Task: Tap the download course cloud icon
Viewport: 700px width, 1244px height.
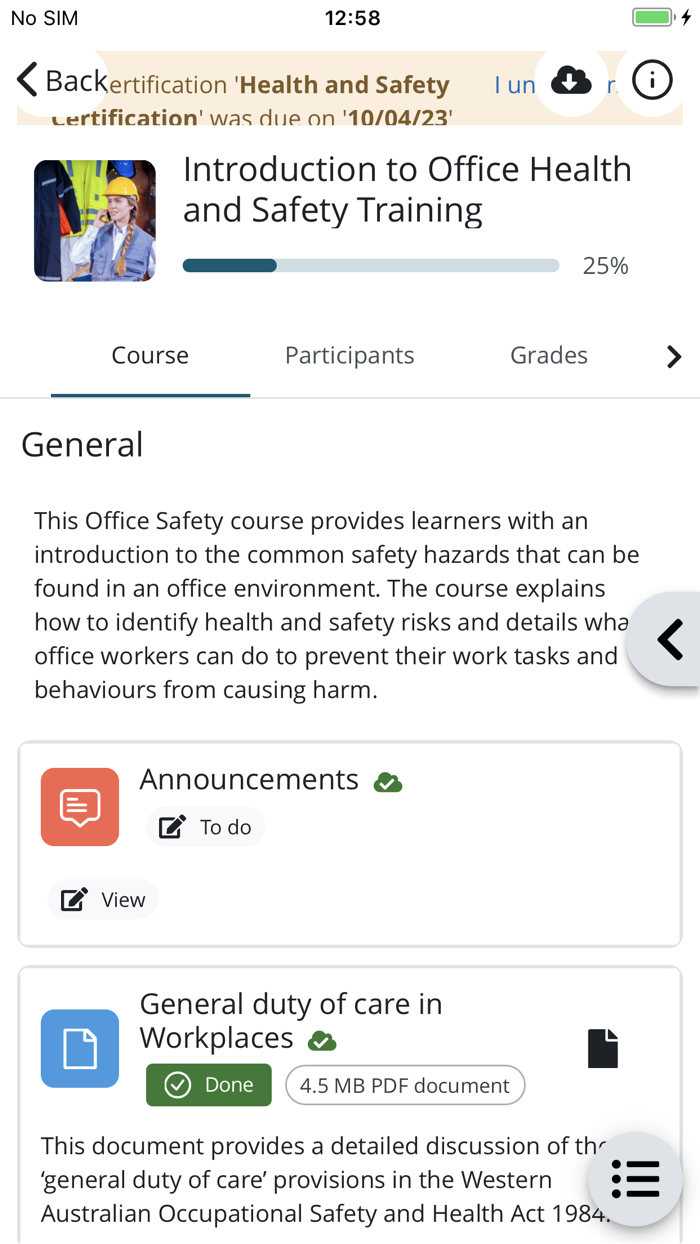Action: pos(570,80)
